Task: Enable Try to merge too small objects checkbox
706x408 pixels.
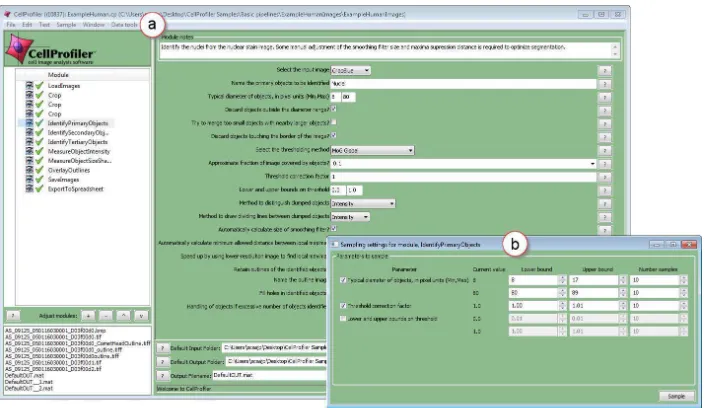Action: [334, 122]
